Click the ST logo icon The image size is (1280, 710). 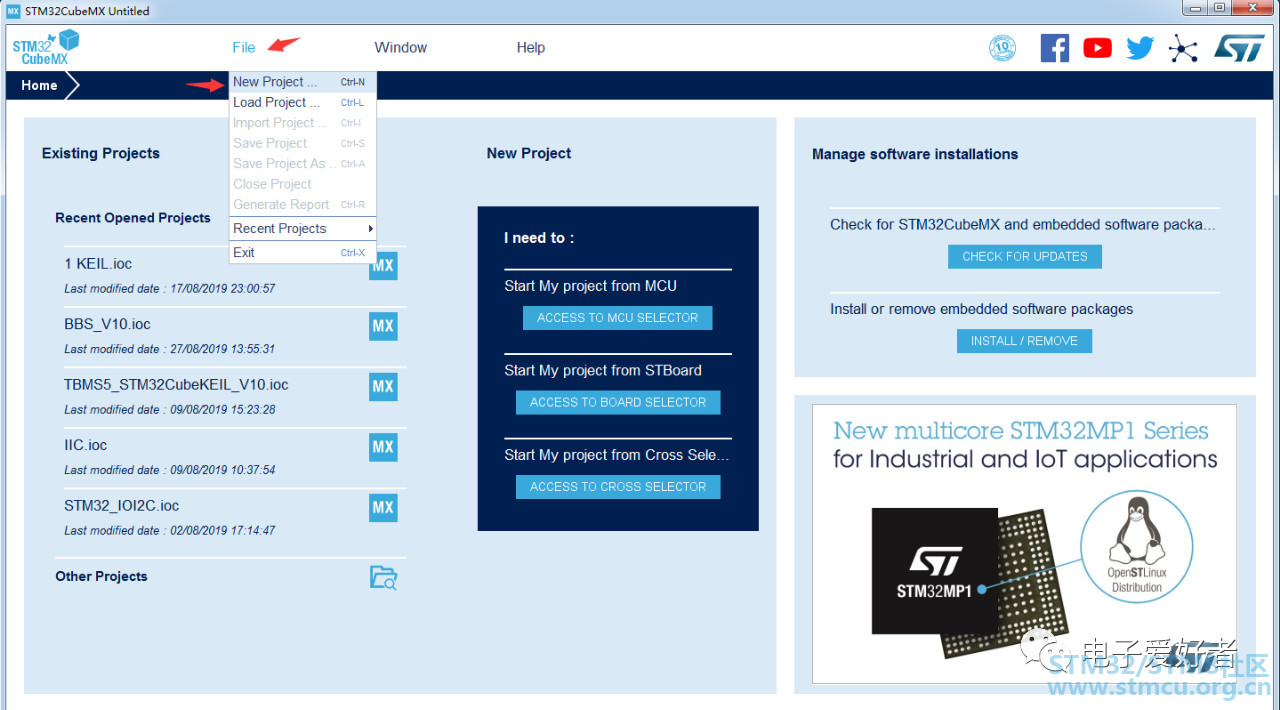pyautogui.click(x=1240, y=47)
